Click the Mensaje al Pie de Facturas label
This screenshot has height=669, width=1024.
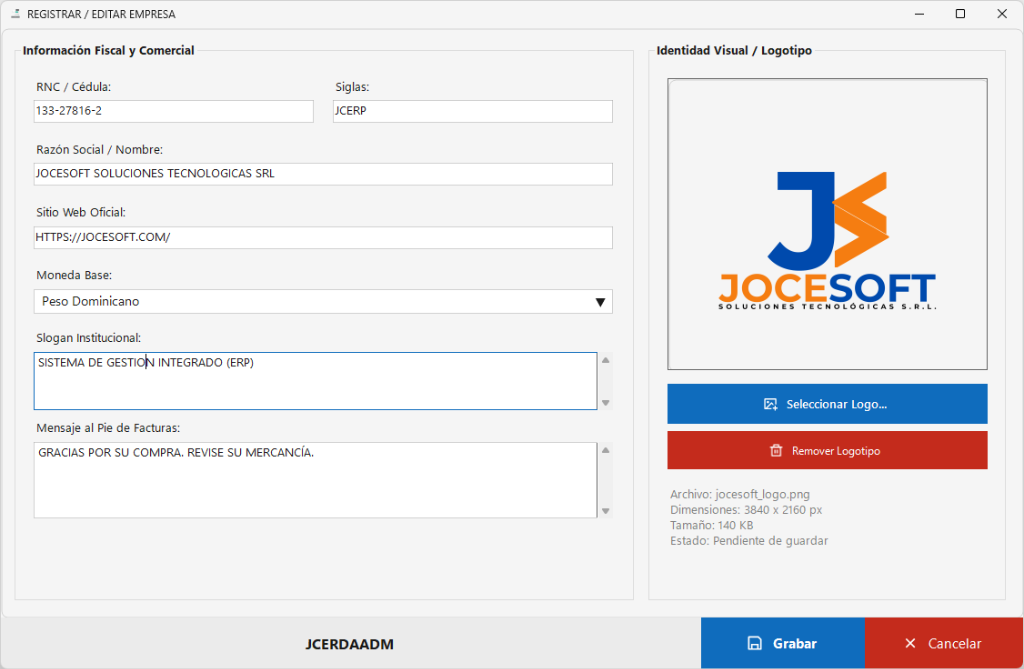click(x=108, y=428)
